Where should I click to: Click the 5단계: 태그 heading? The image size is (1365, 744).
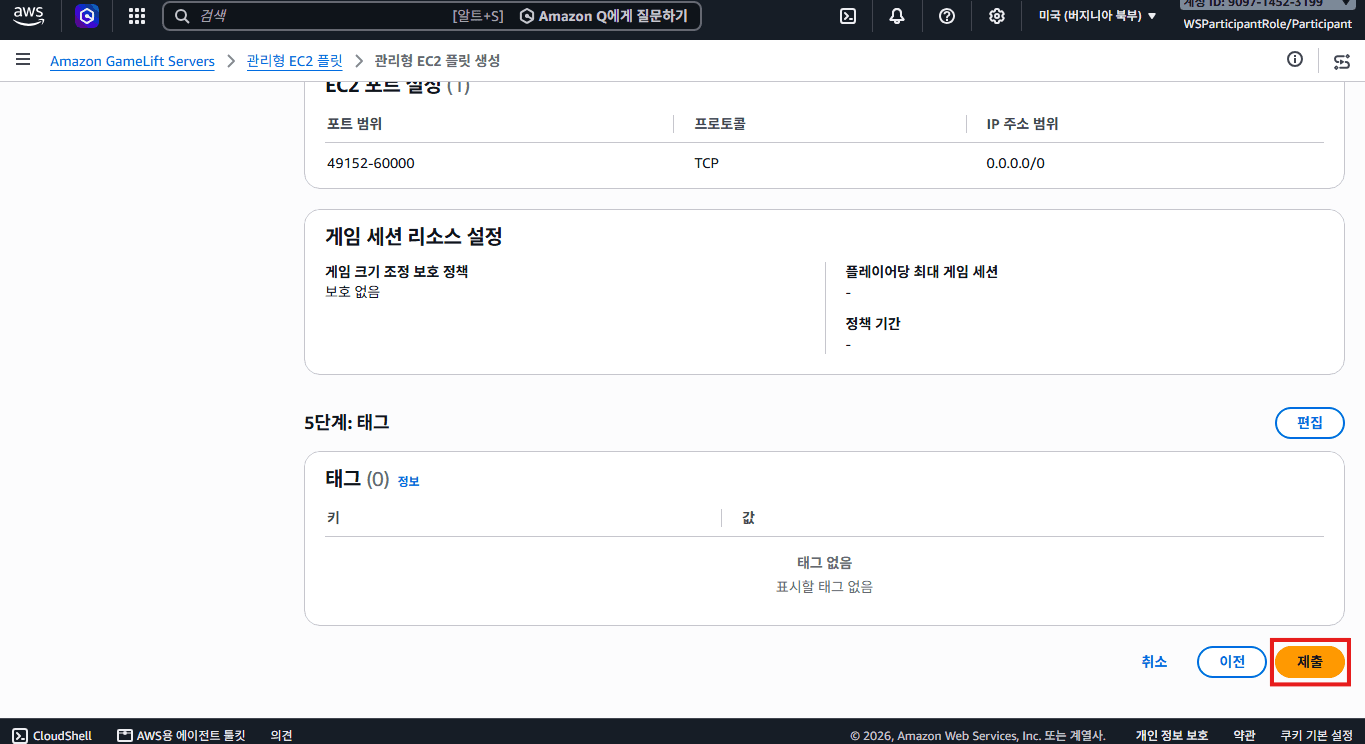tap(346, 422)
